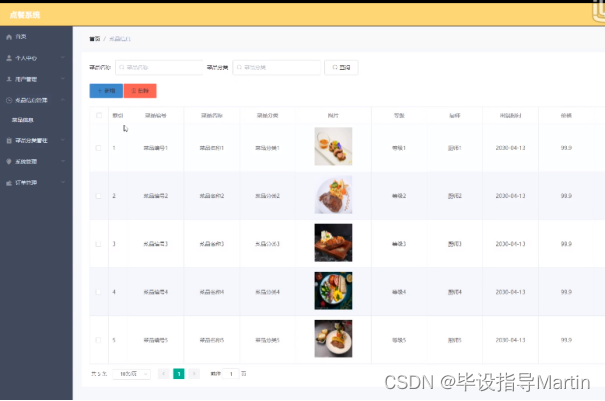Click the 查询 search button

click(x=341, y=68)
